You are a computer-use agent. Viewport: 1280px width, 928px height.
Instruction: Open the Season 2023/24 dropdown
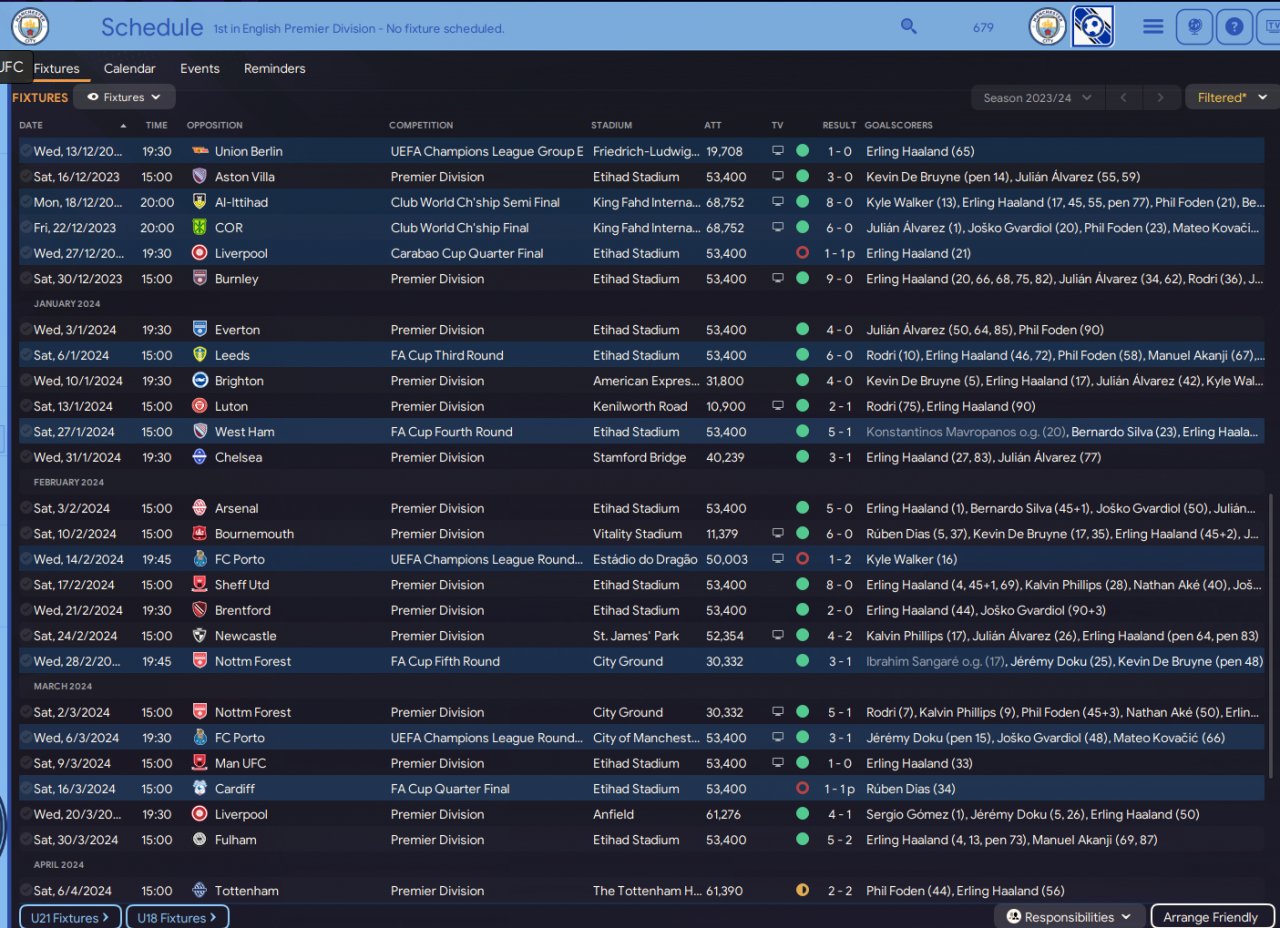[x=1037, y=98]
